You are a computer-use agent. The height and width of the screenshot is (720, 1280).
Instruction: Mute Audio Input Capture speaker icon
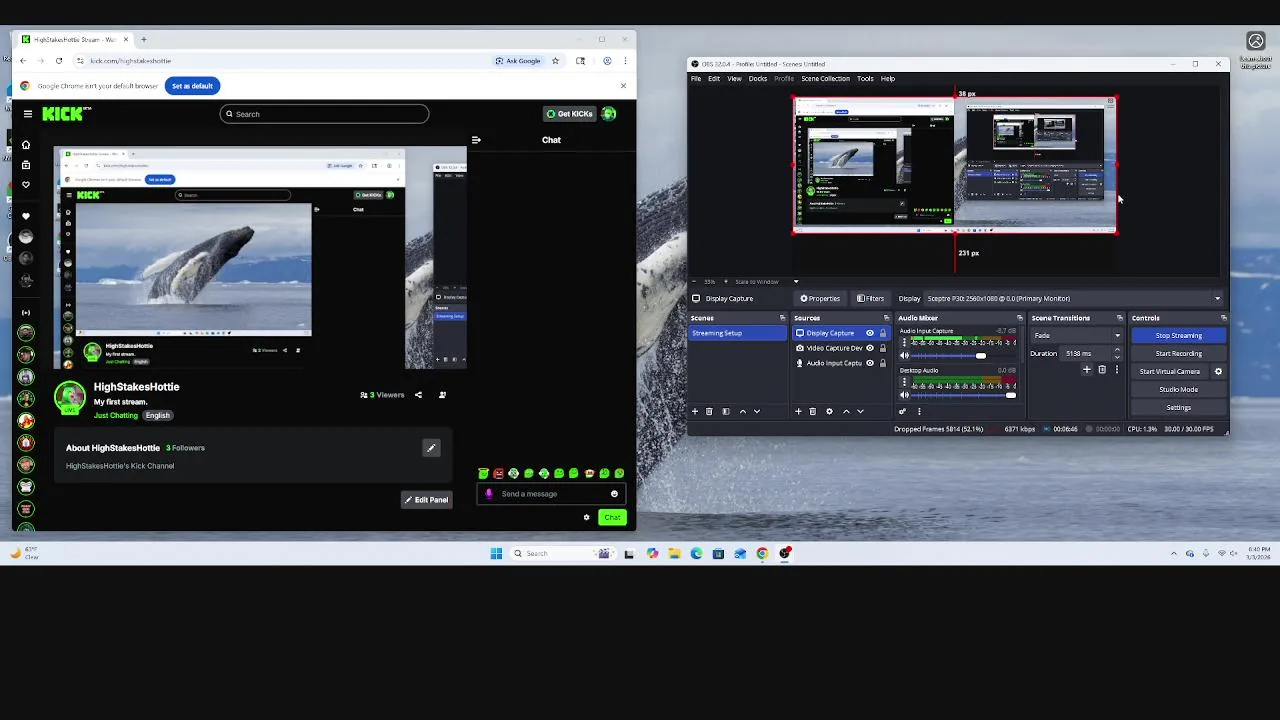coord(905,356)
